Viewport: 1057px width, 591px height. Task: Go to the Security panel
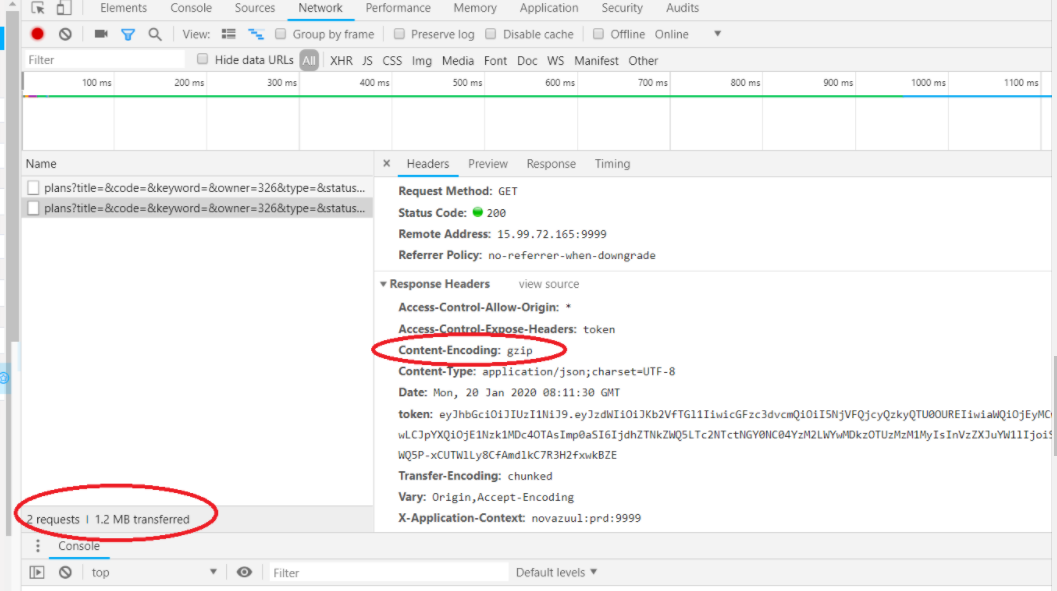pos(622,8)
